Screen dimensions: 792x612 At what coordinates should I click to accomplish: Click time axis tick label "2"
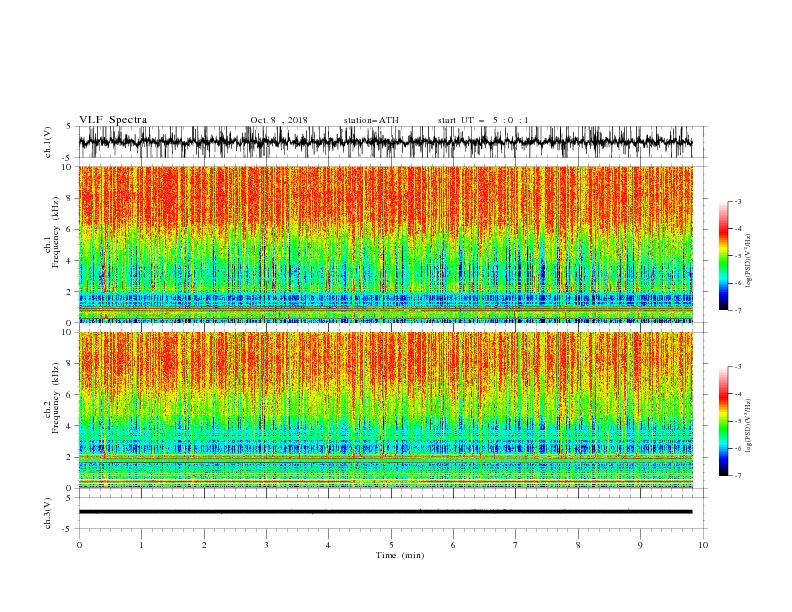[x=204, y=545]
